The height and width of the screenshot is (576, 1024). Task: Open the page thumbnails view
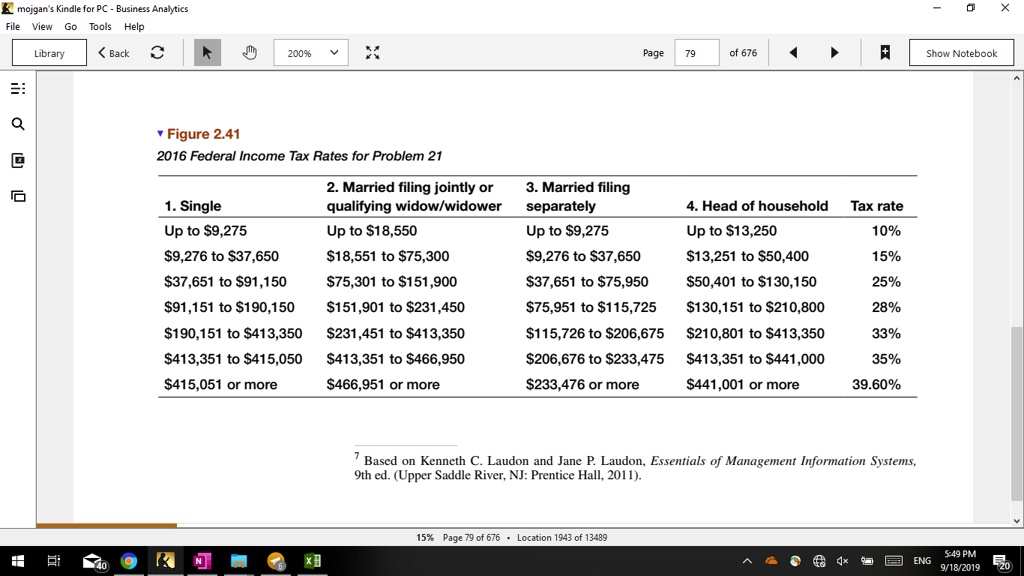[x=17, y=196]
